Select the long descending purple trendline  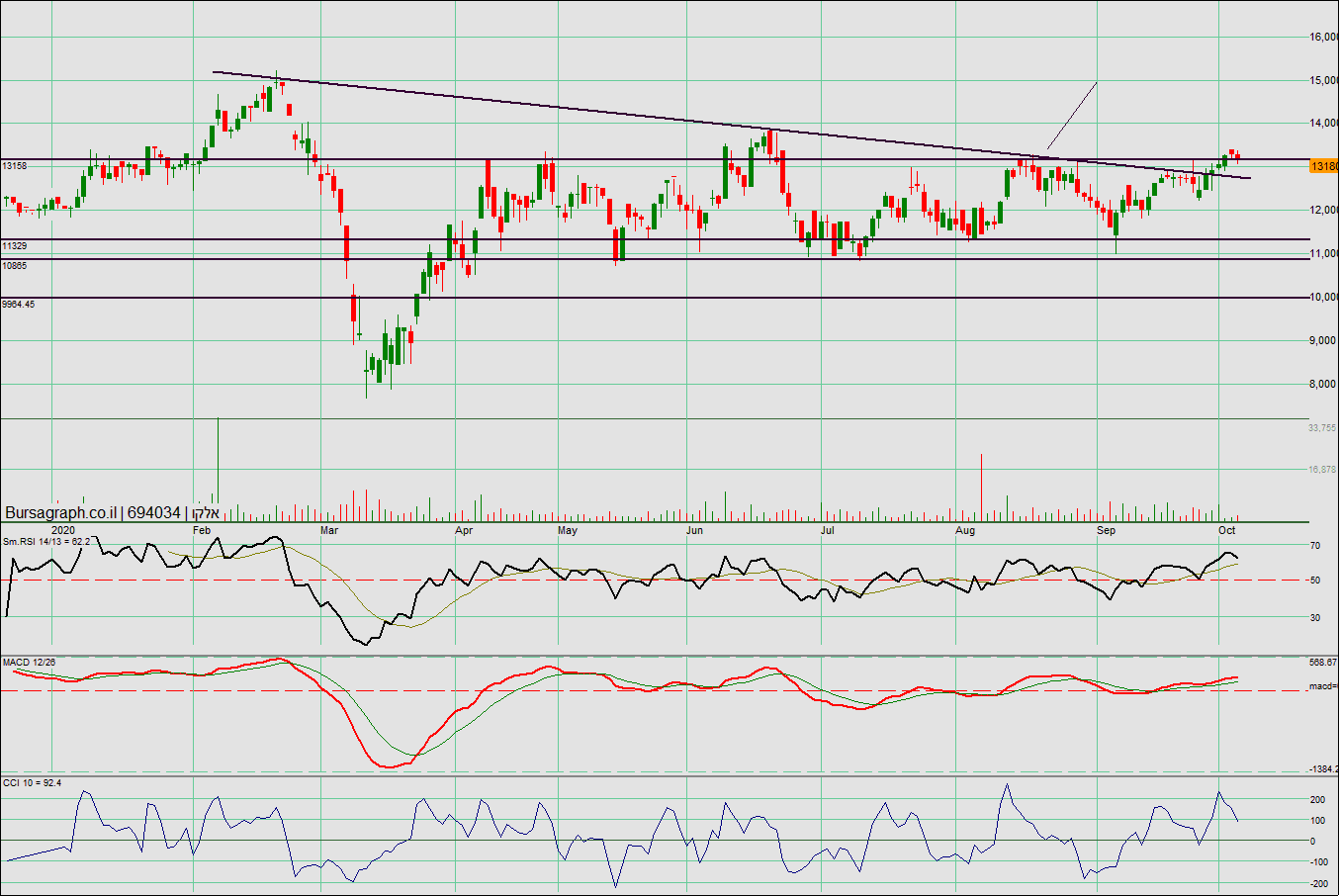point(732,125)
